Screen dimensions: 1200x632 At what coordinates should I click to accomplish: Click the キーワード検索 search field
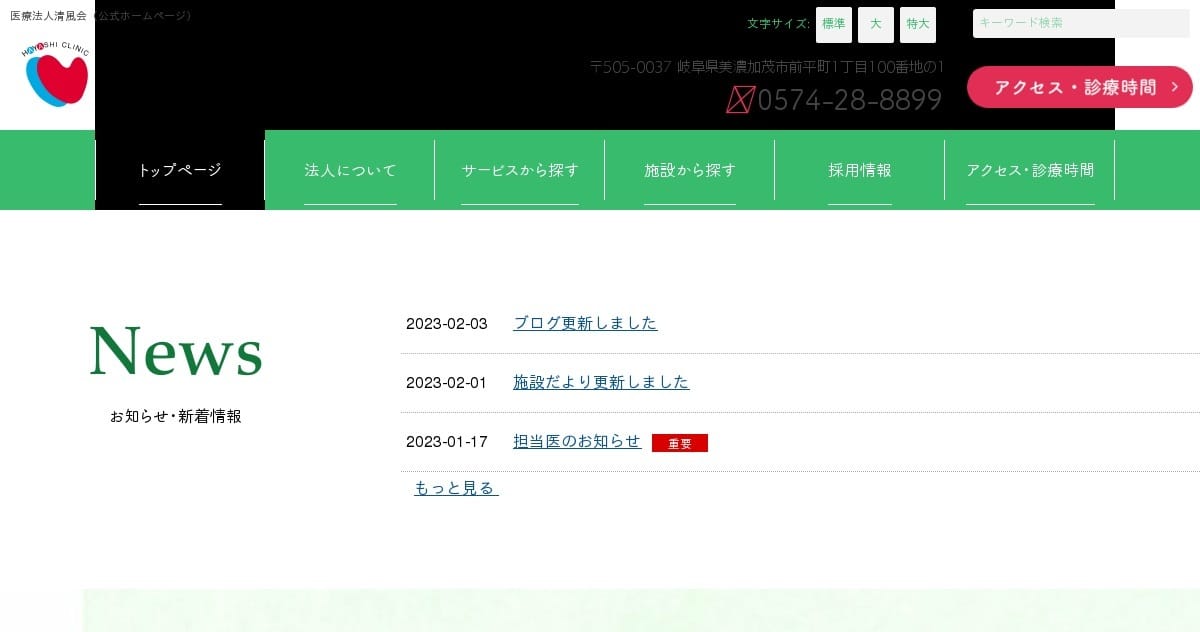click(1080, 23)
